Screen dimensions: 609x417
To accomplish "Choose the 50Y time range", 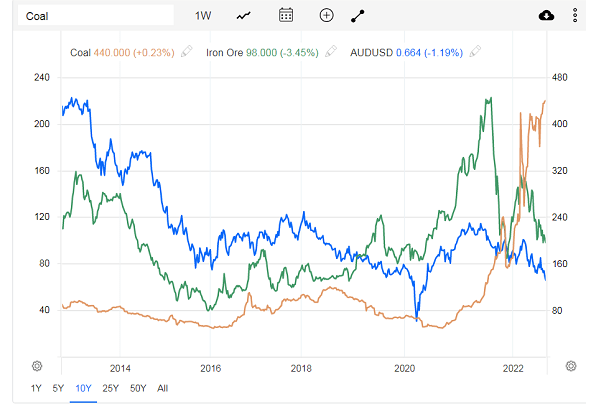I will 138,388.
